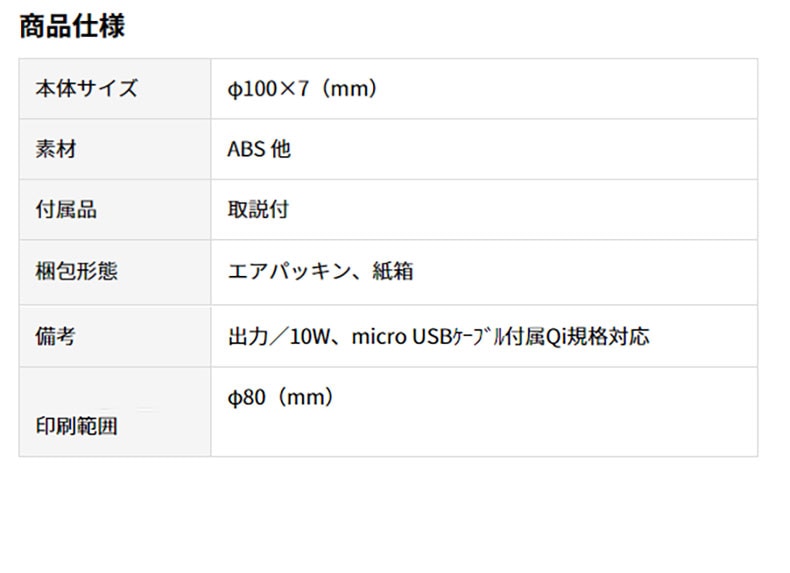Click the ABS 他 material value
790x573 pixels.
[260, 150]
